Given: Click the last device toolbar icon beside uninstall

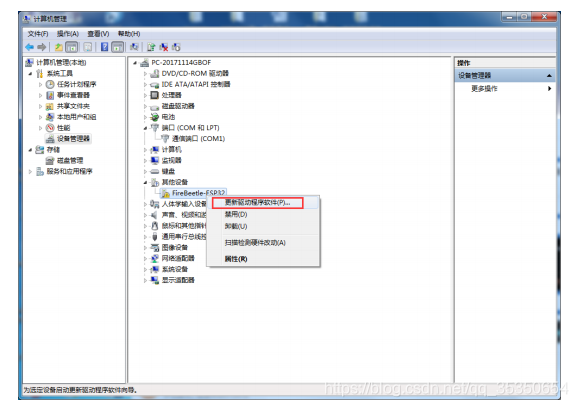Looking at the screenshot, I should tap(176, 47).
